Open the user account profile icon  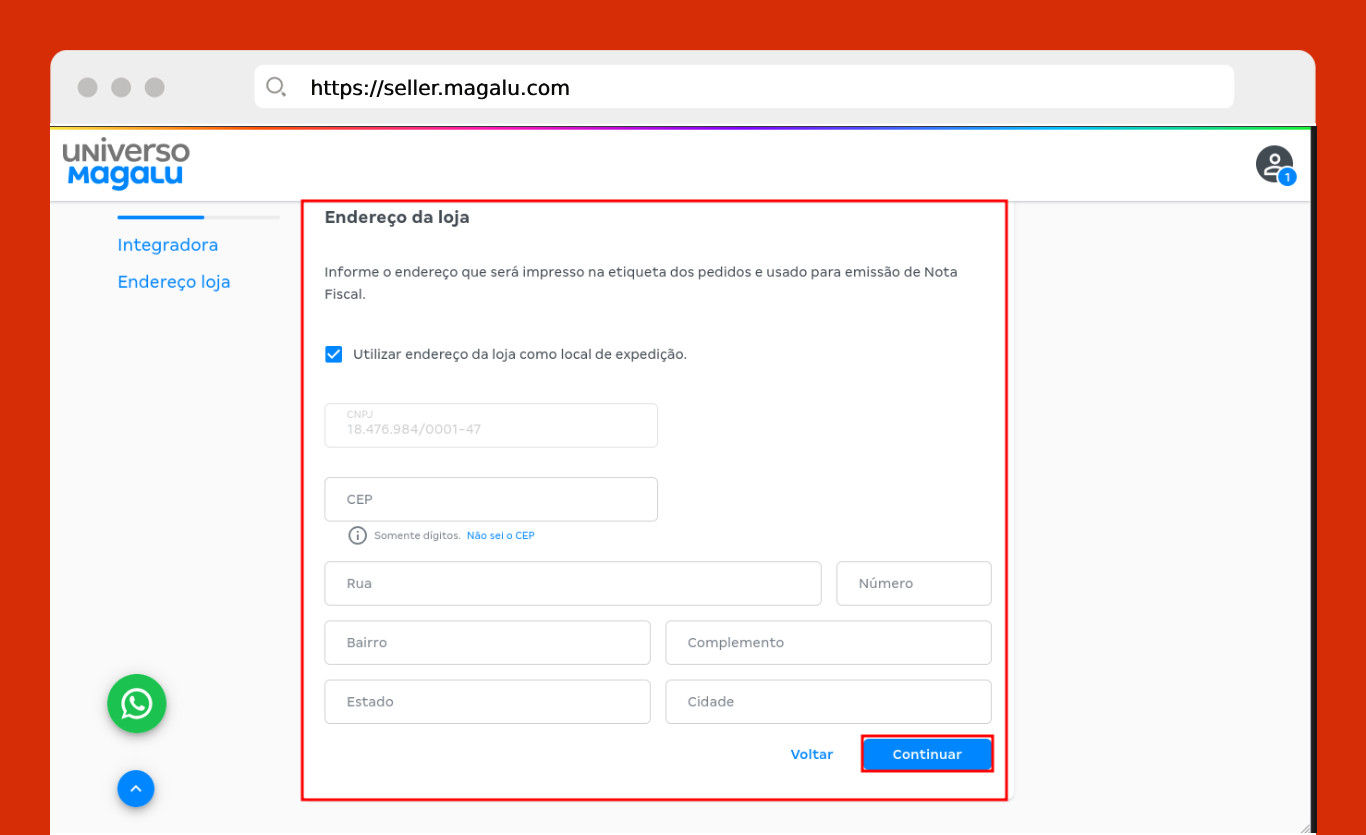point(1274,164)
